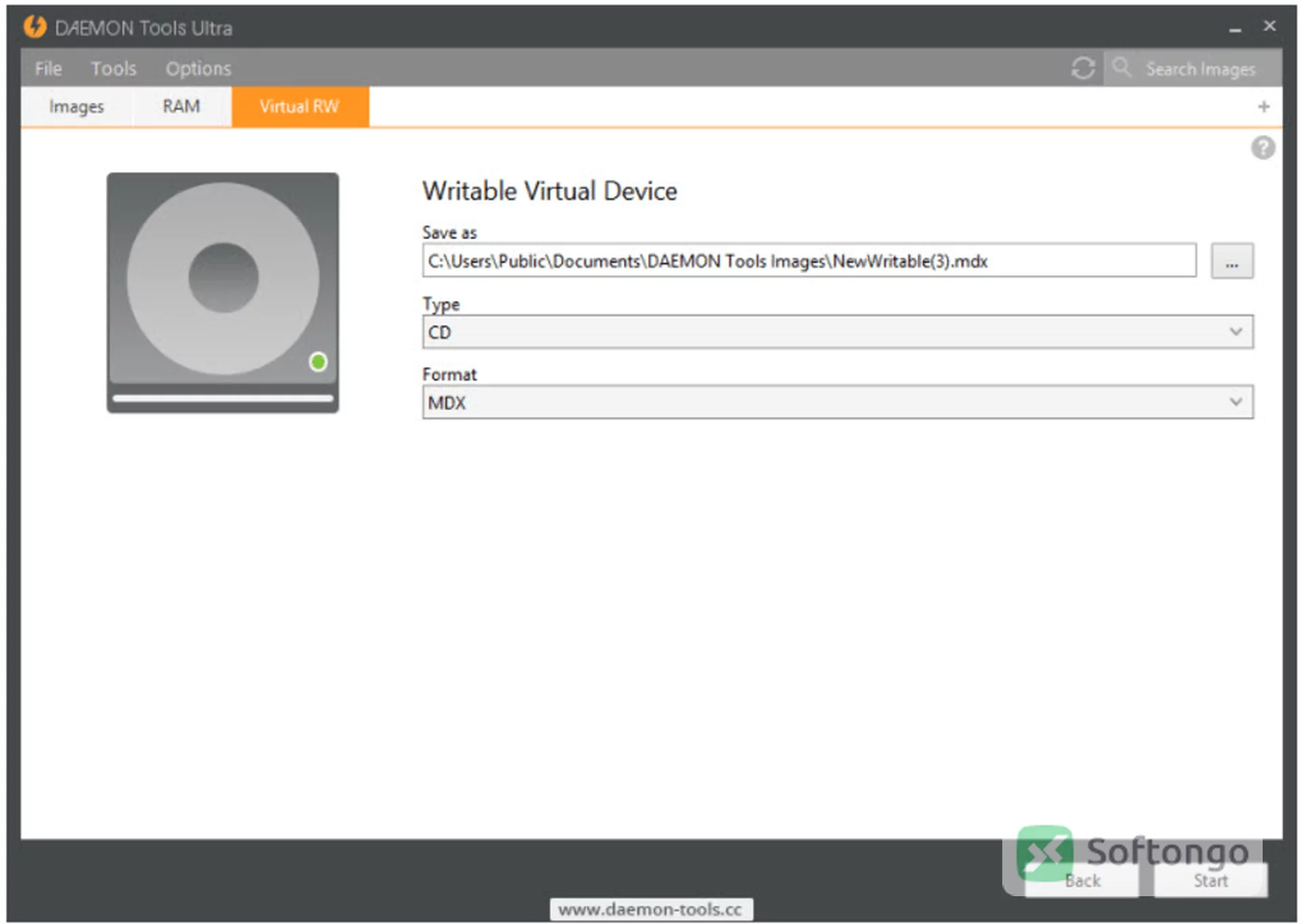Click the Start button
1302x924 pixels.
click(x=1210, y=880)
